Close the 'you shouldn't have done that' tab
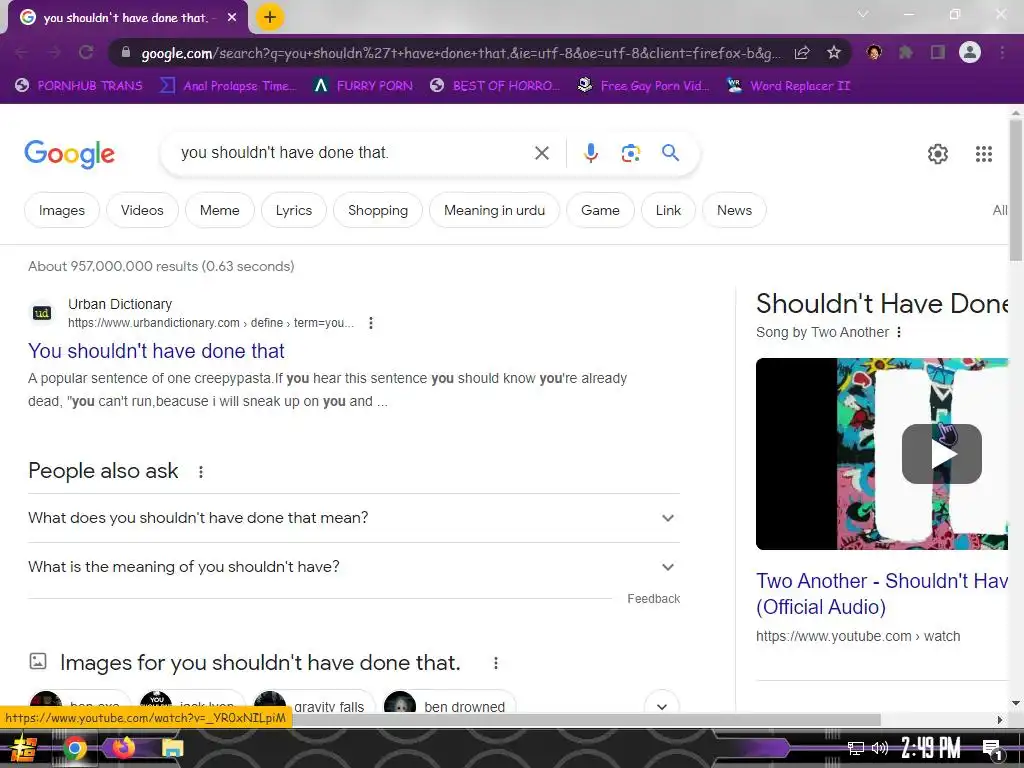The width and height of the screenshot is (1024, 768). click(232, 18)
